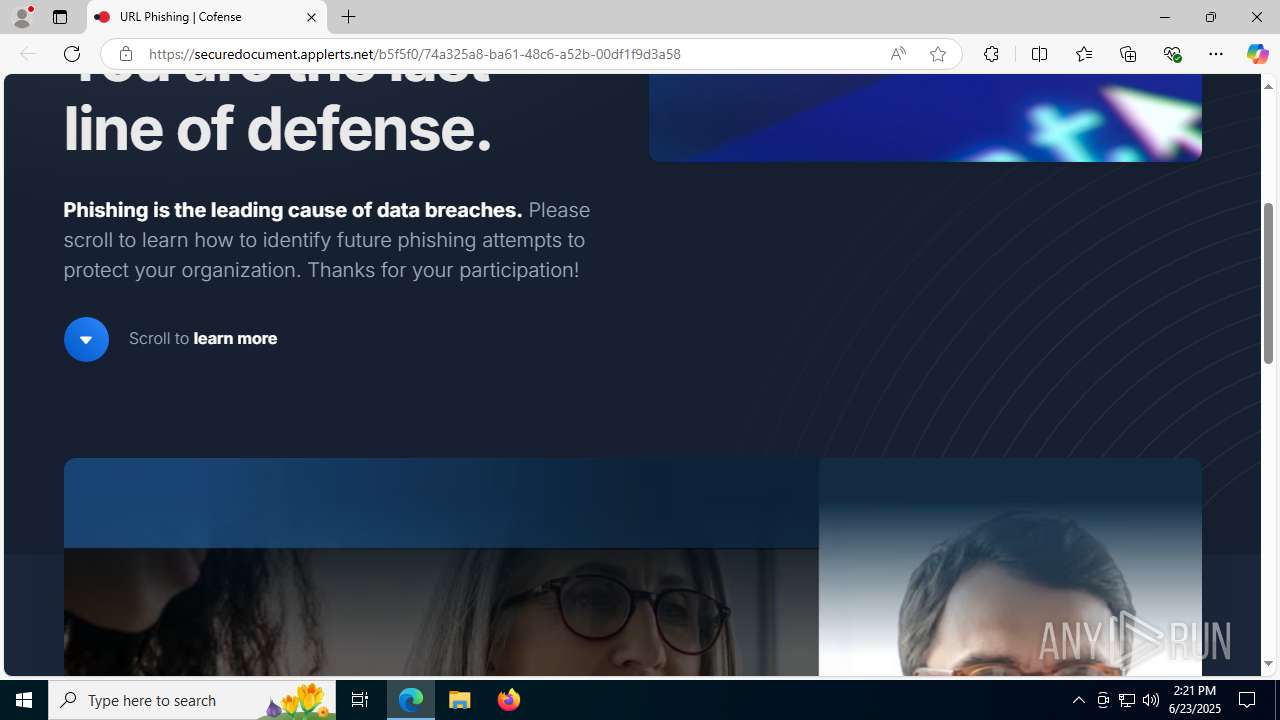Toggle Read aloud icon in address bar
This screenshot has width=1280, height=720.
pos(898,54)
